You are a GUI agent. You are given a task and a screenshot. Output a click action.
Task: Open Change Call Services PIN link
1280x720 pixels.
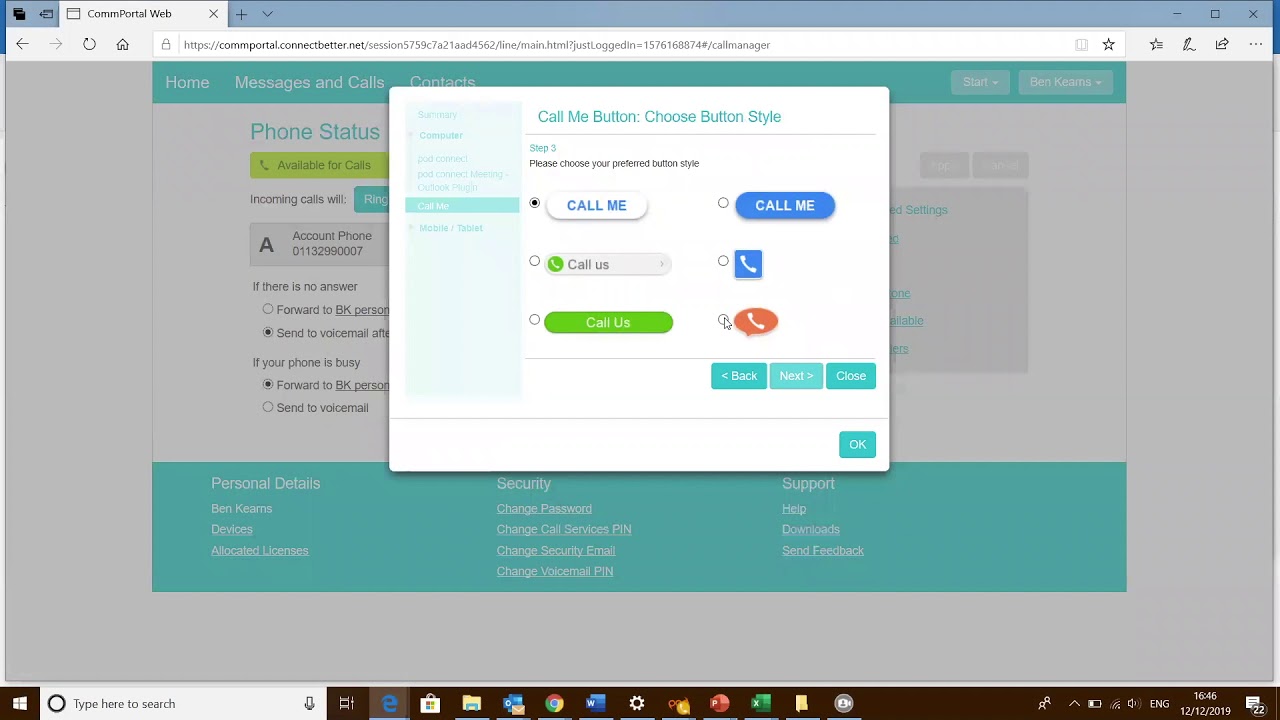564,530
